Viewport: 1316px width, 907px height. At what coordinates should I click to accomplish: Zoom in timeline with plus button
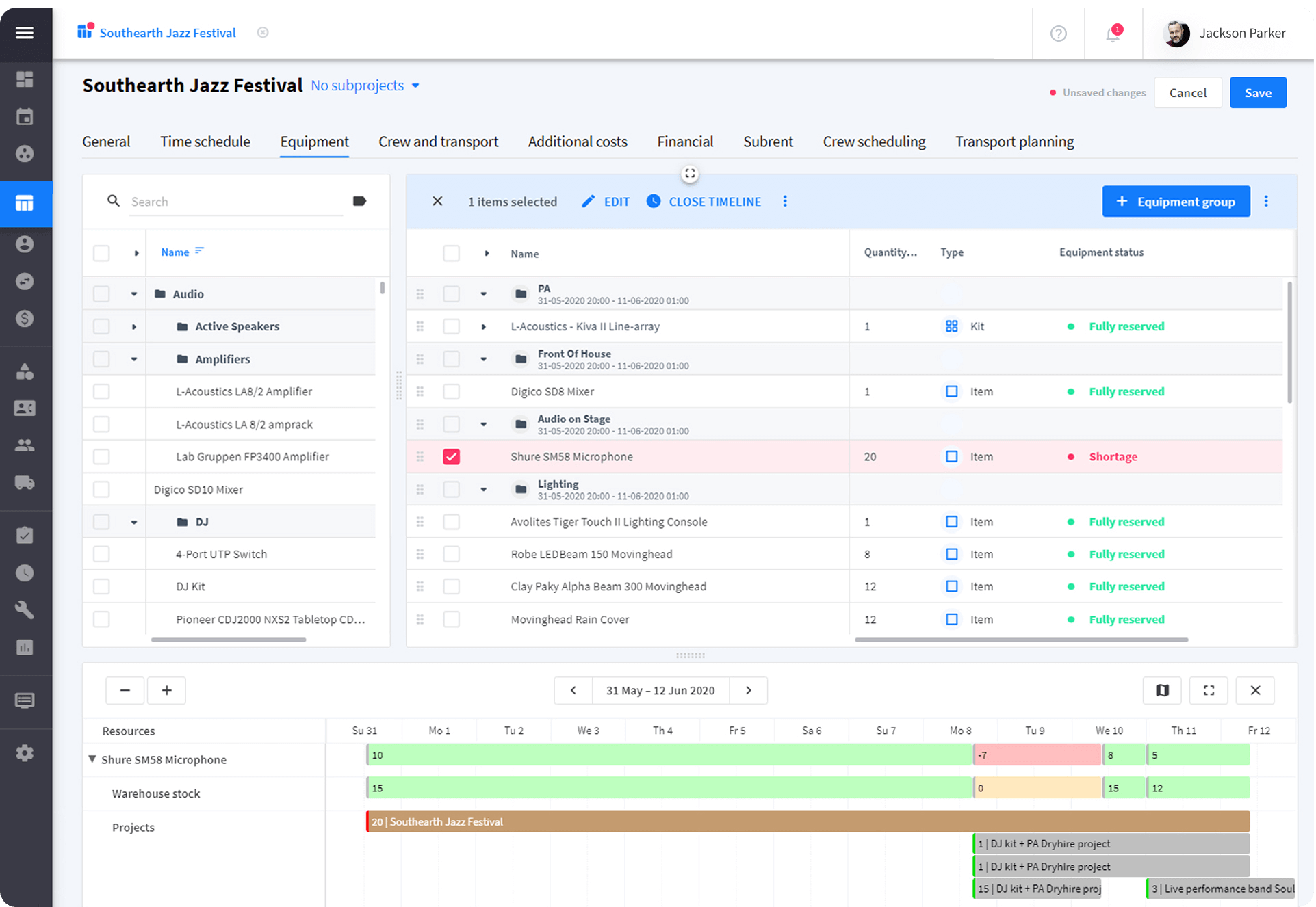tap(166, 690)
